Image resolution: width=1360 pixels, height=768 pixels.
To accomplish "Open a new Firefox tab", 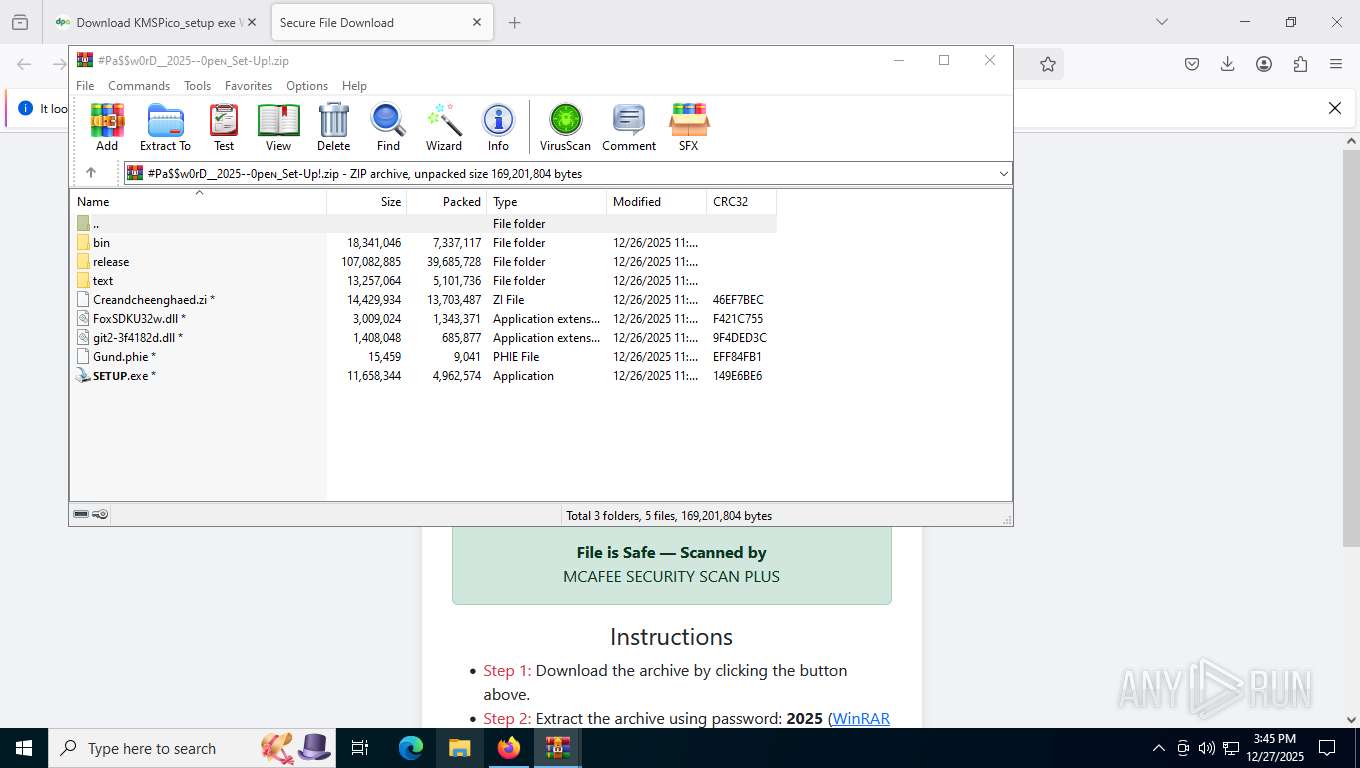I will tap(515, 22).
